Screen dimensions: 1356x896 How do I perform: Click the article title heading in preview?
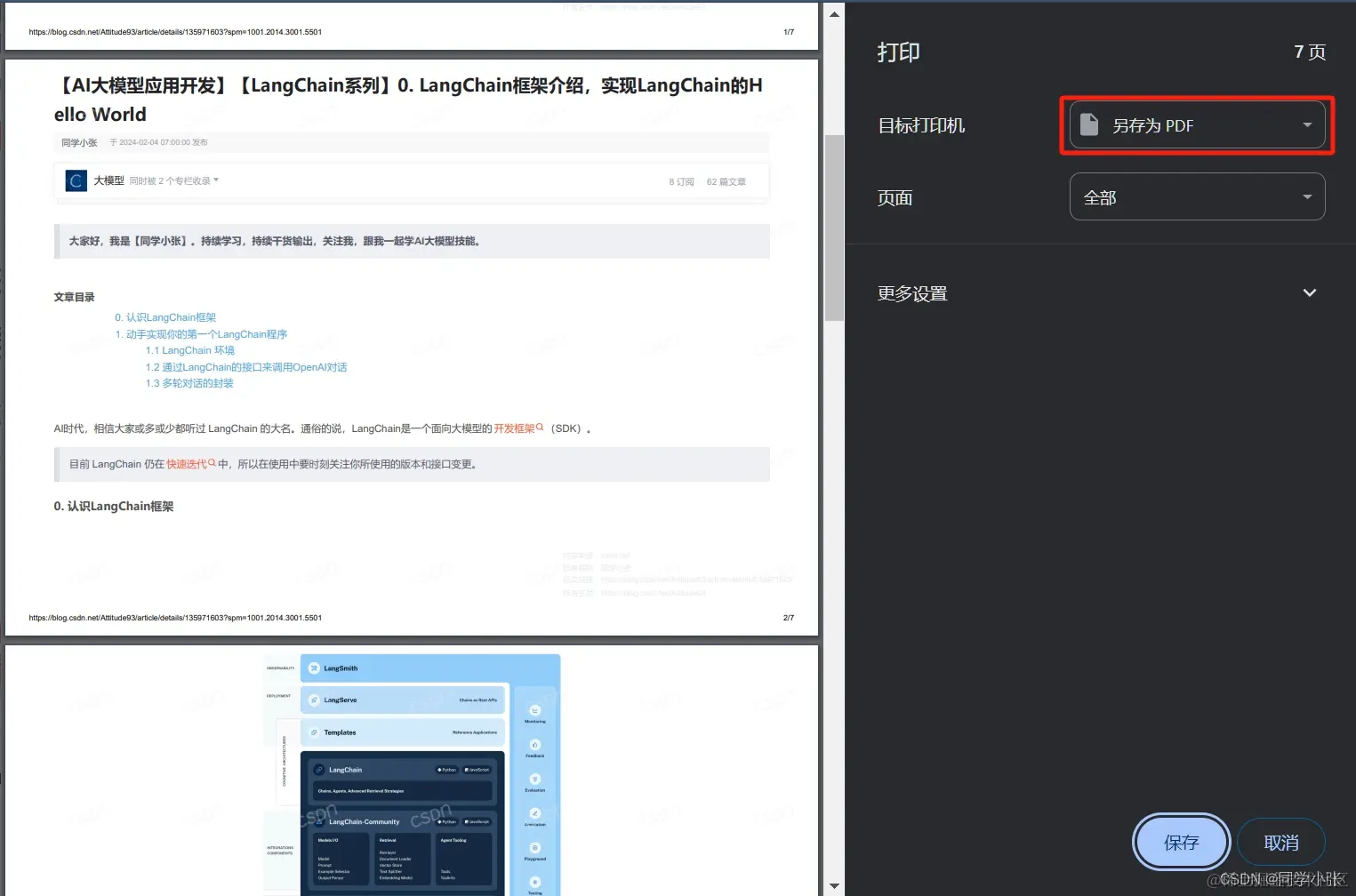[x=408, y=100]
